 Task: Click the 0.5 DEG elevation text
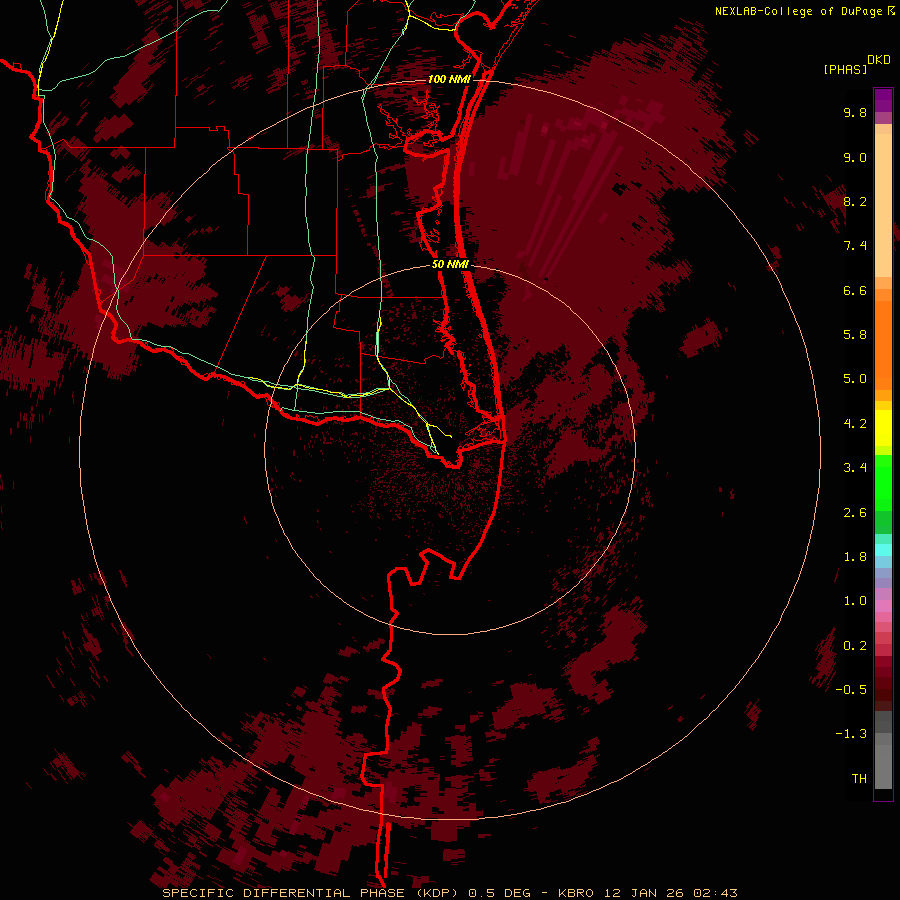(499, 893)
